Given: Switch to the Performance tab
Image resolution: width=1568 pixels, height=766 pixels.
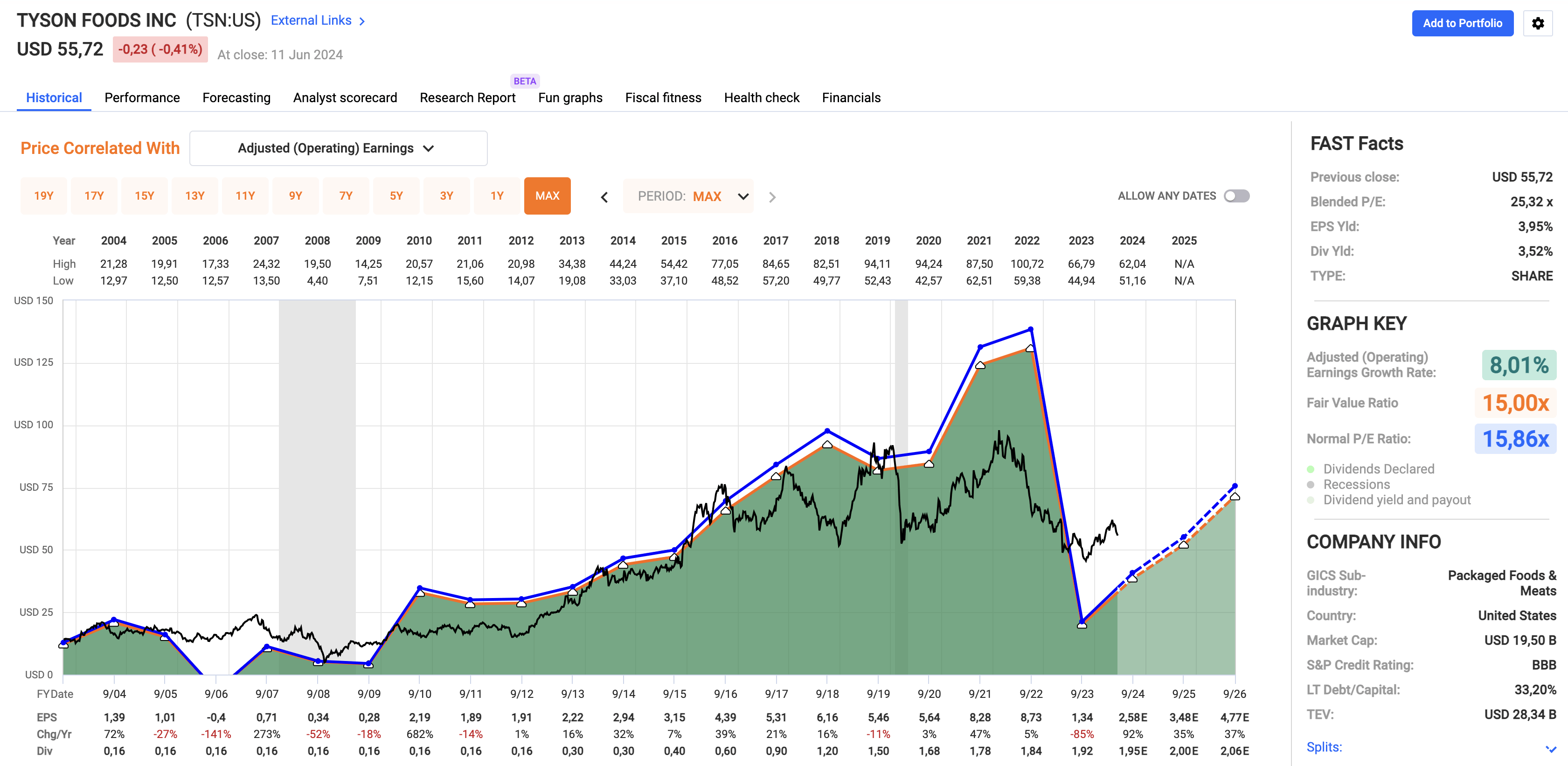Looking at the screenshot, I should [142, 97].
